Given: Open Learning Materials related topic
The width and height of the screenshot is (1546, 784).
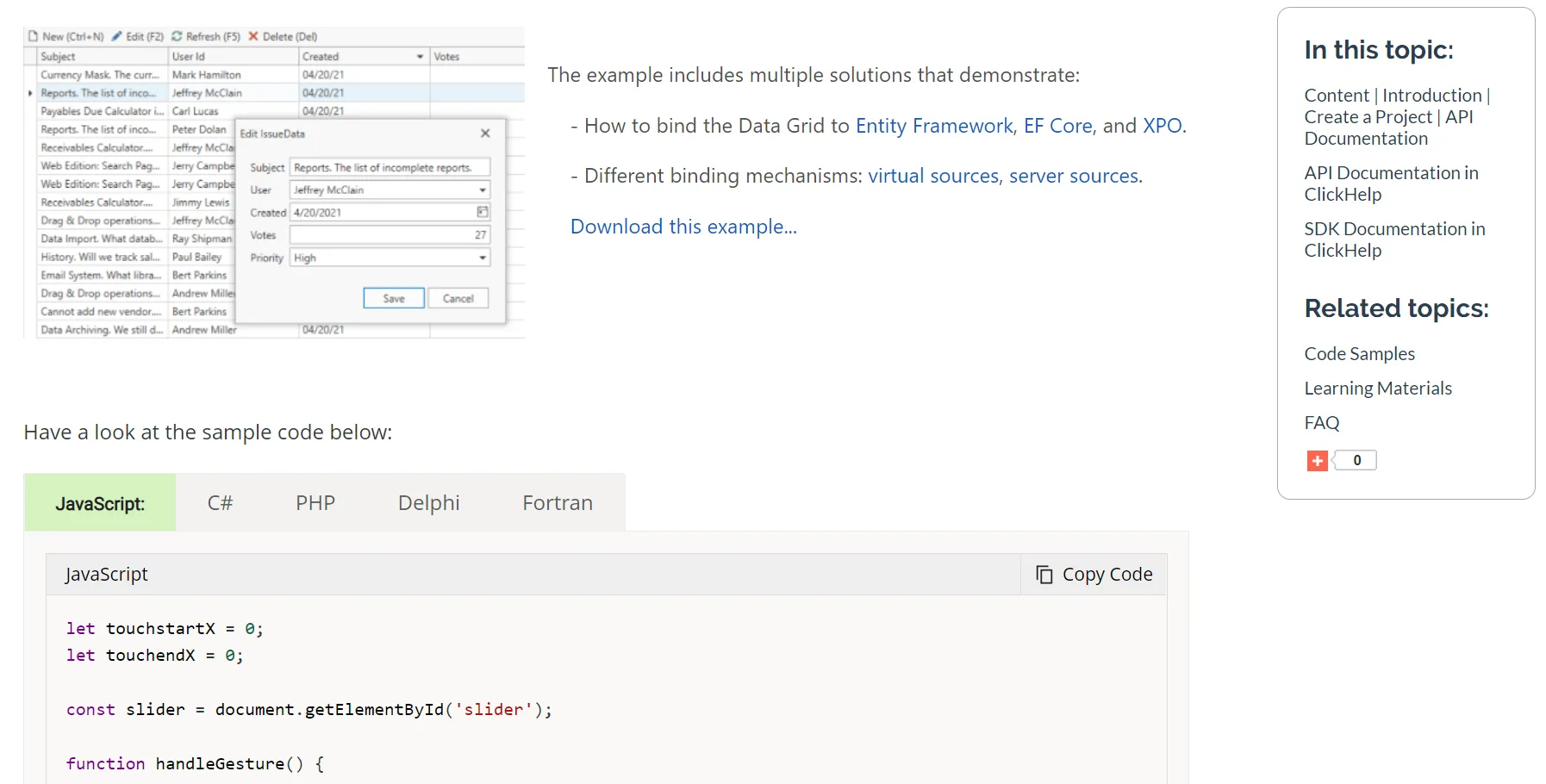Looking at the screenshot, I should pos(1377,389).
